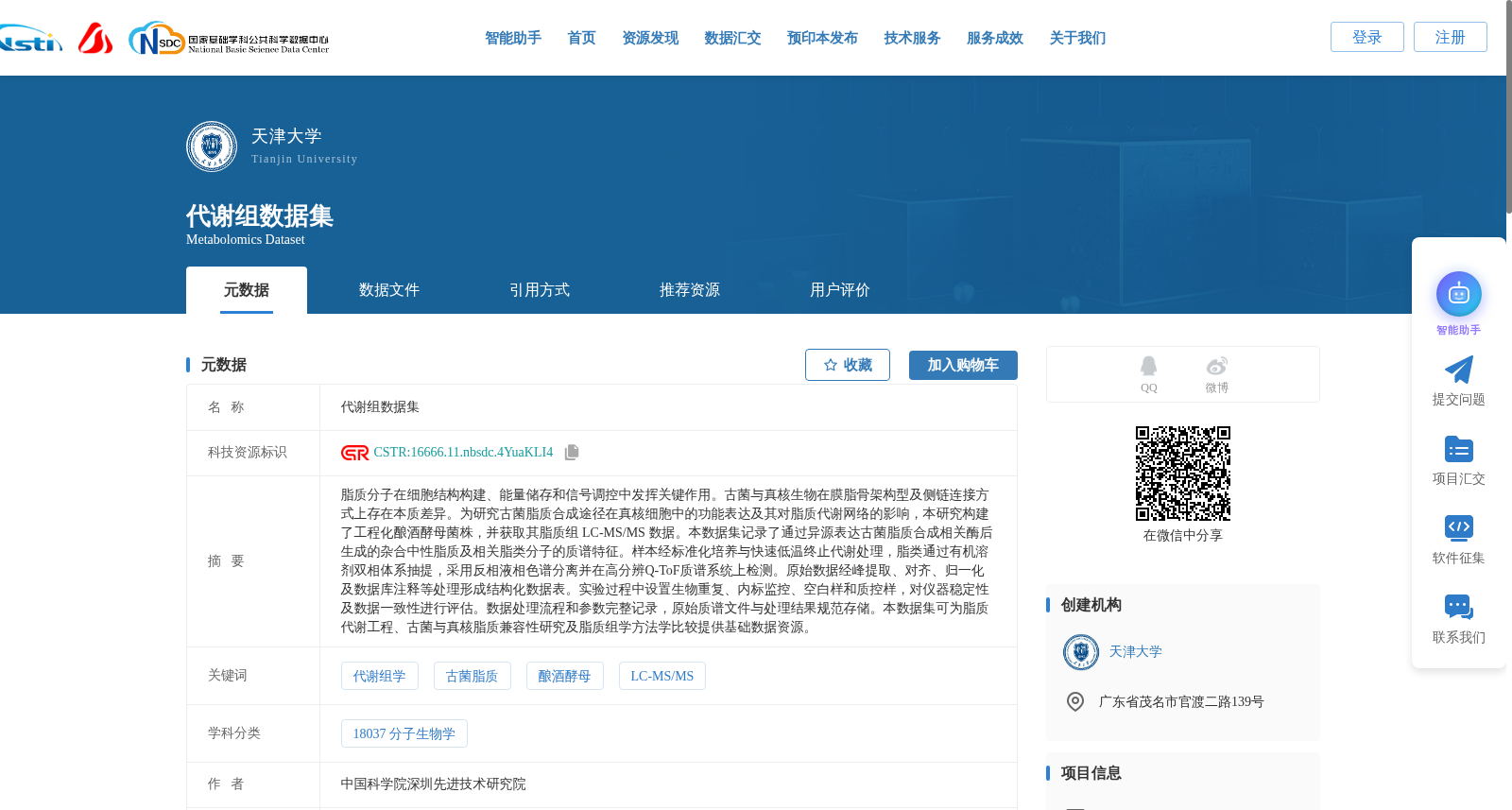Click the 登录 login button
This screenshot has width=1512, height=810.
[1367, 37]
